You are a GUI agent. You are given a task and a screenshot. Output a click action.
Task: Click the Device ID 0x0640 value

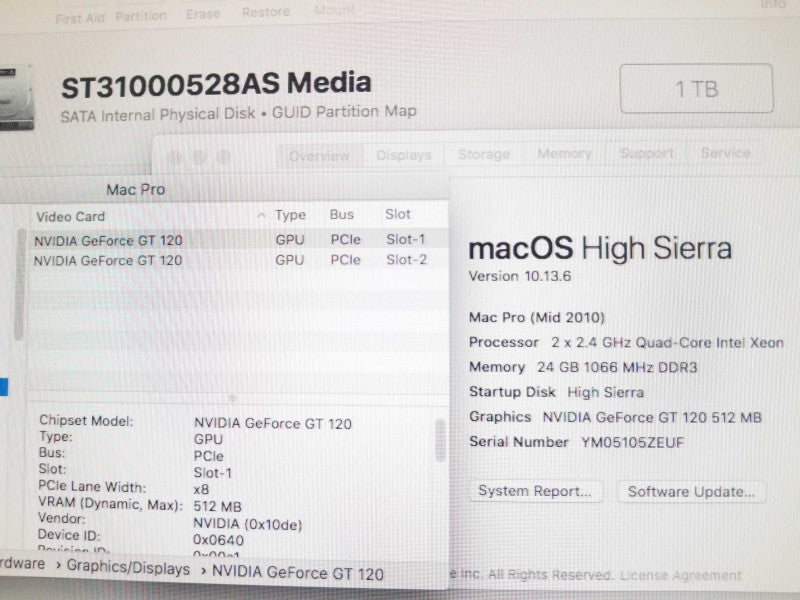[x=218, y=540]
